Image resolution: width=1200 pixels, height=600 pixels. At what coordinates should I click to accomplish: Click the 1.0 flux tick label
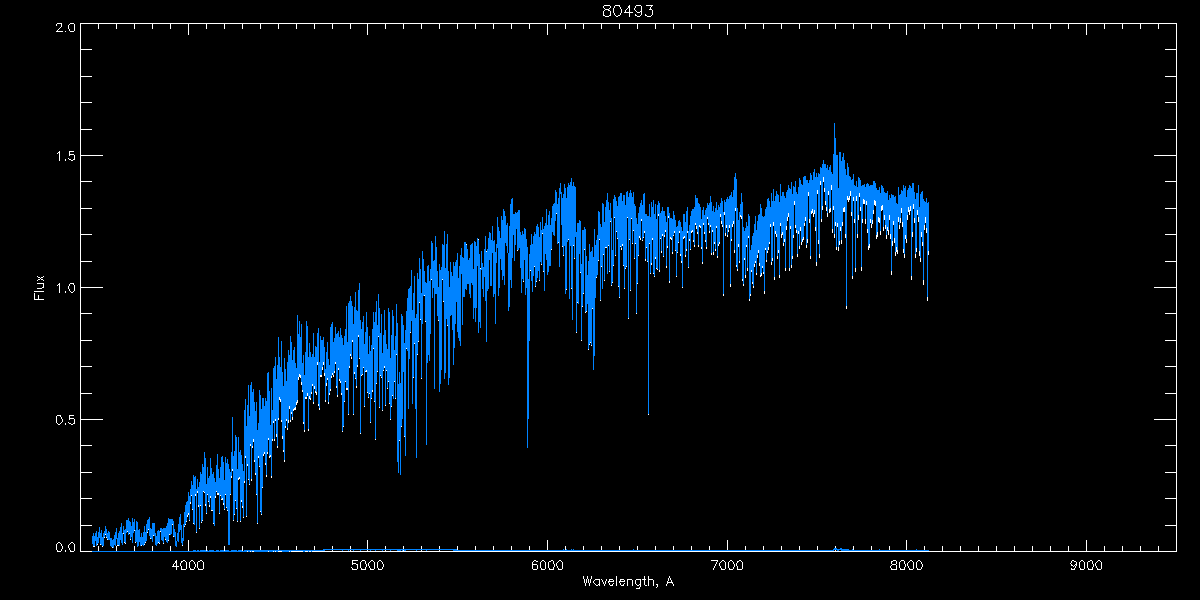tap(64, 288)
